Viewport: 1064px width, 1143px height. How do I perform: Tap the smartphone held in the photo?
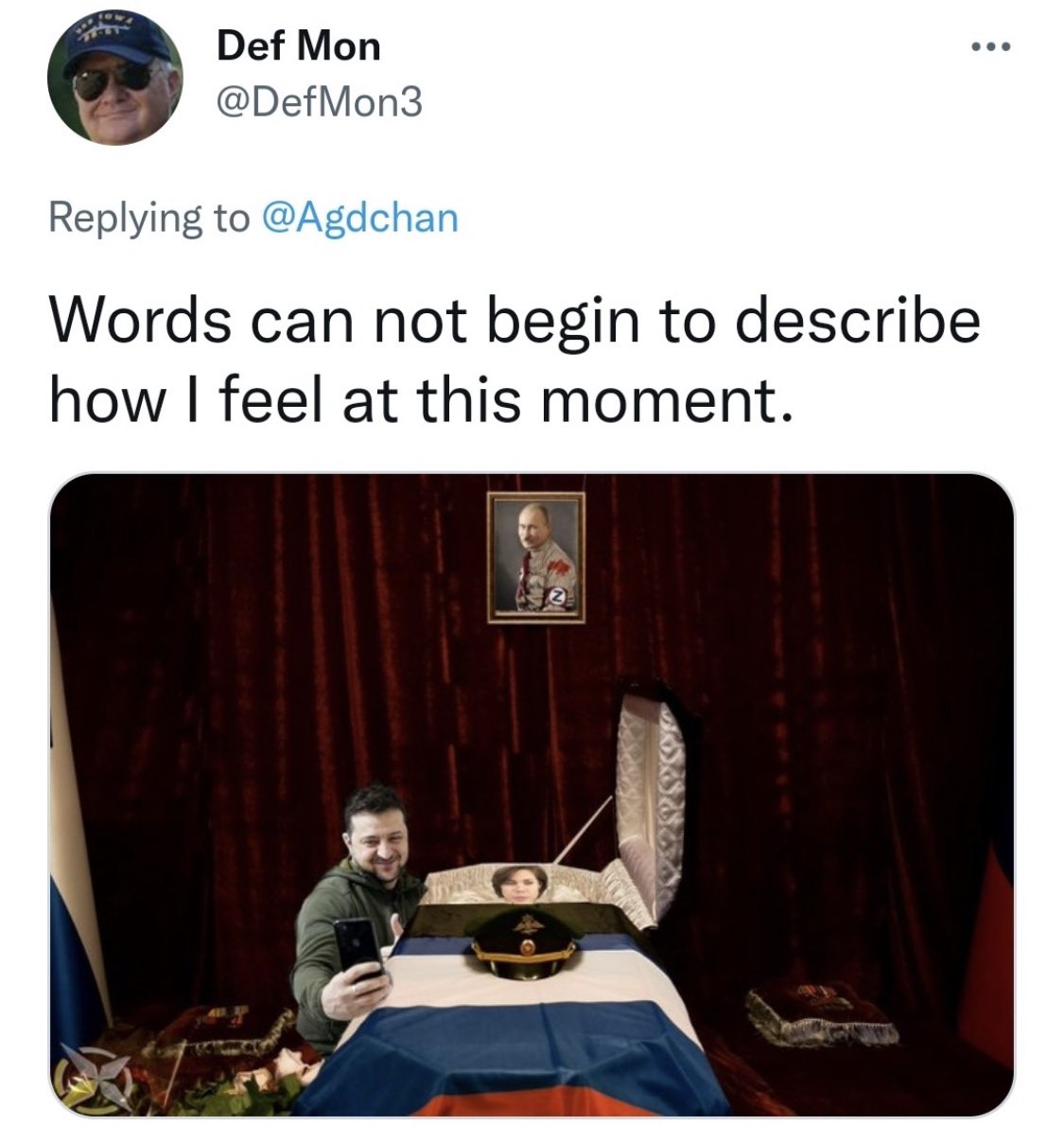click(x=359, y=947)
